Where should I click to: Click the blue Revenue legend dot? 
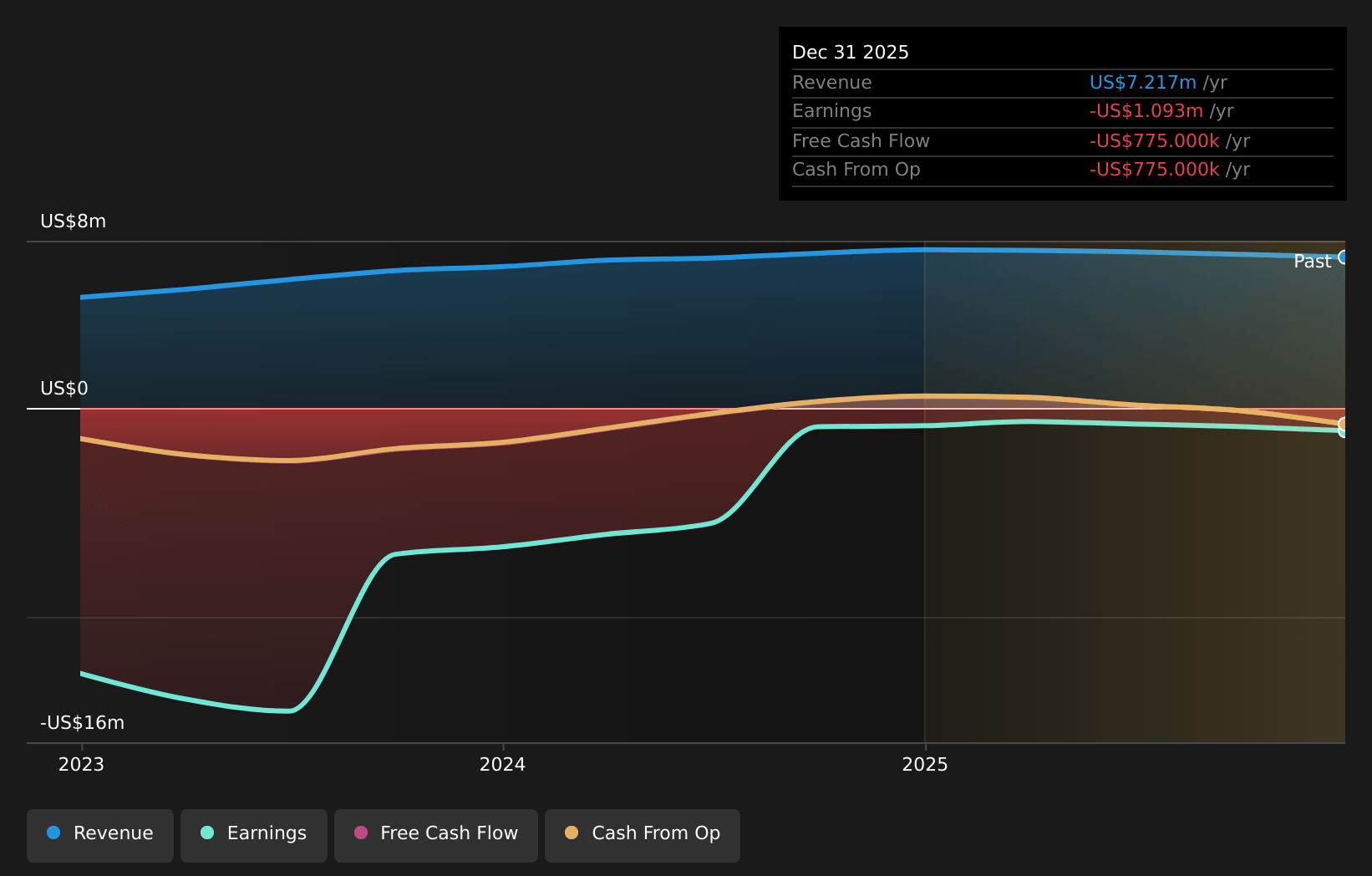54,833
